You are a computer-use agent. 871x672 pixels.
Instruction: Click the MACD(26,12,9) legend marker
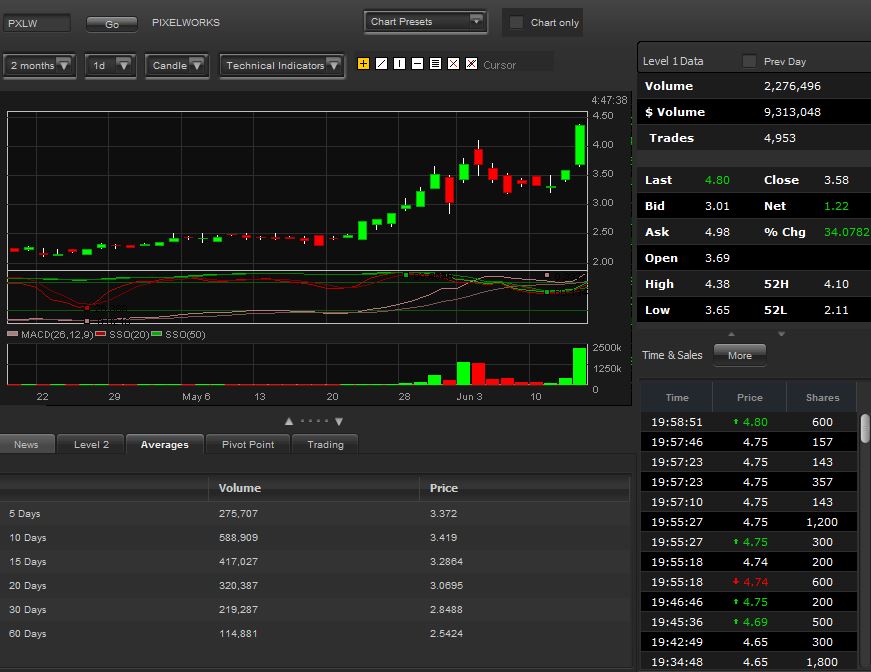coord(13,334)
